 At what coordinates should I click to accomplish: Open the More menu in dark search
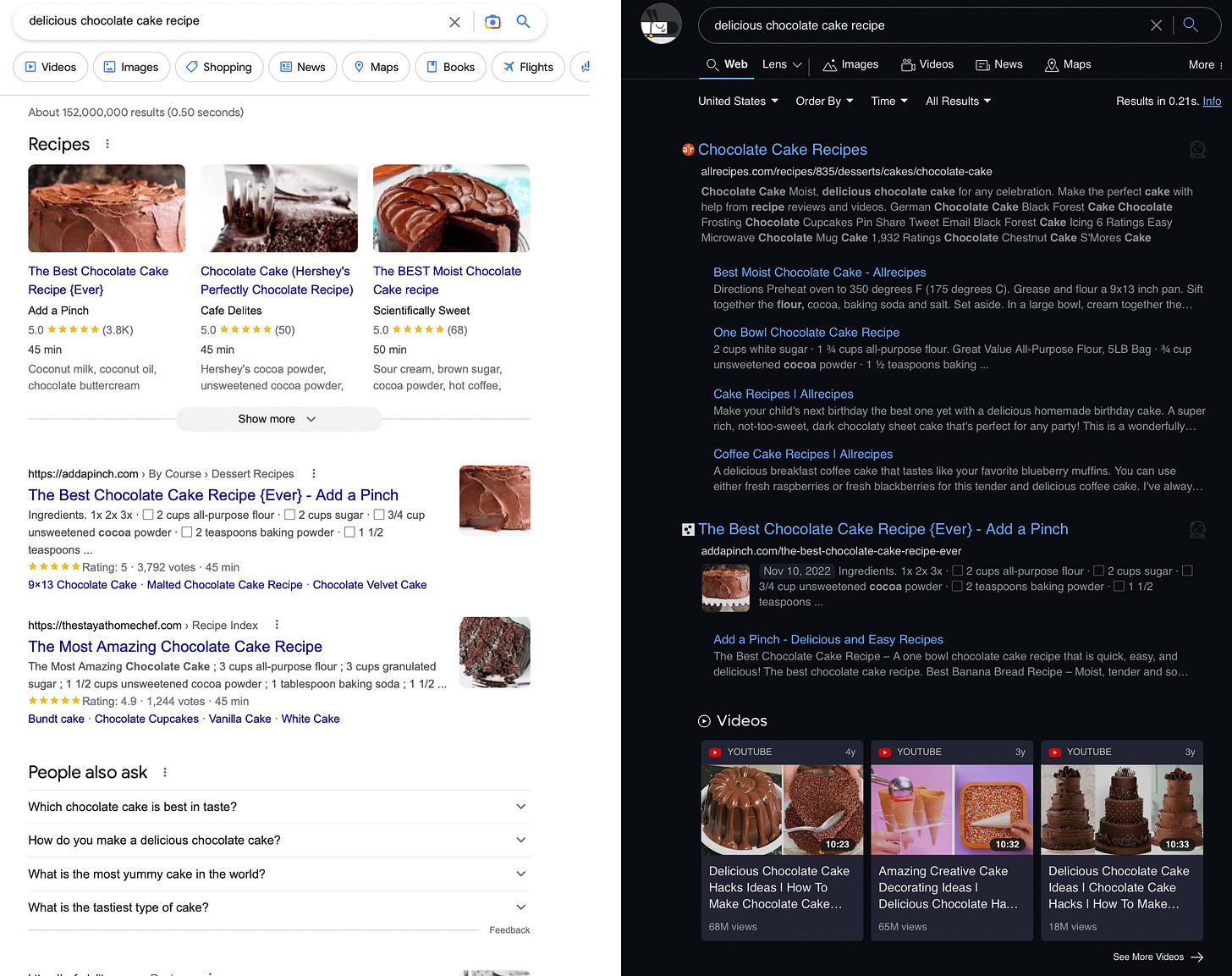tap(1205, 65)
